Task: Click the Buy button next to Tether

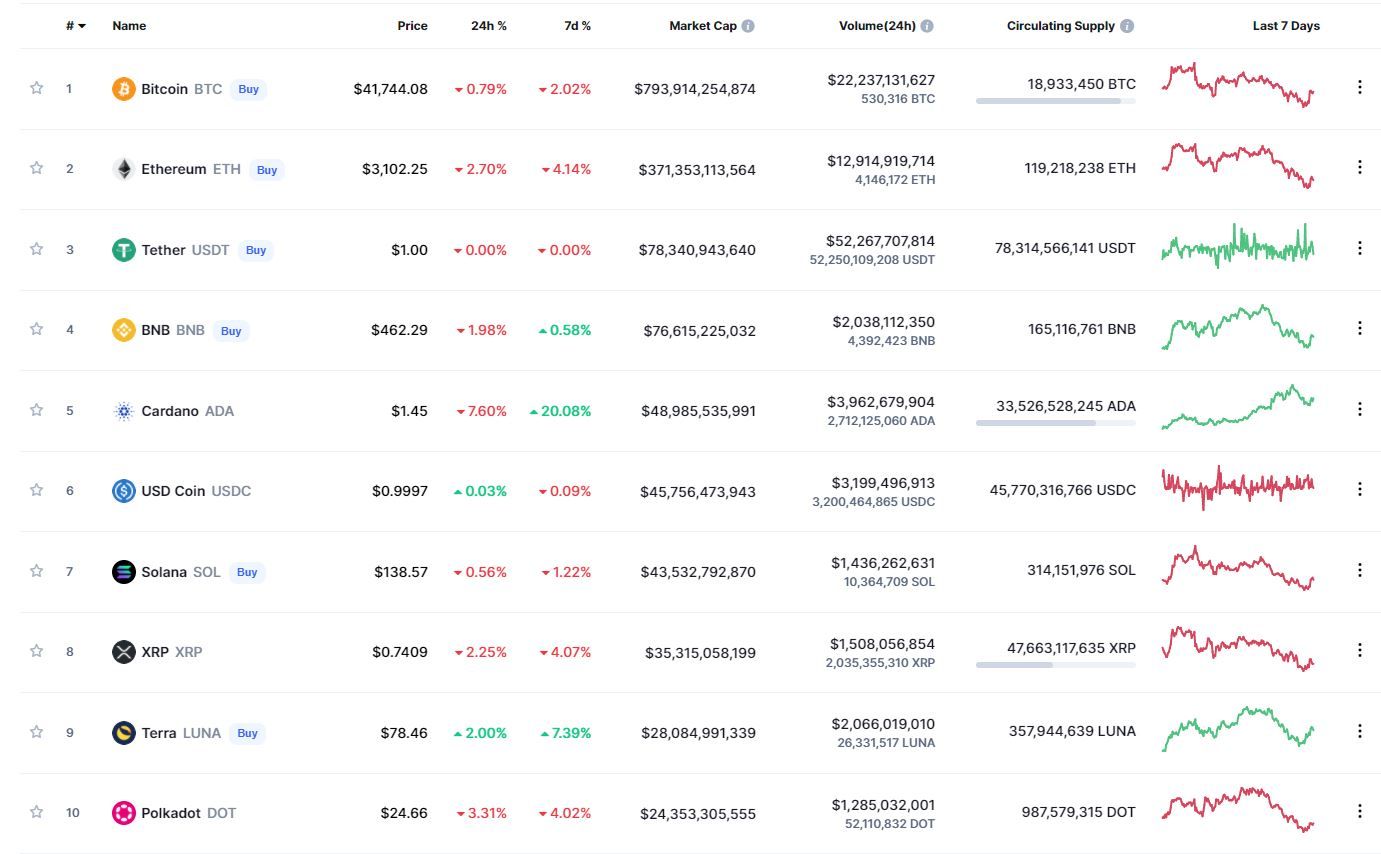Action: coord(256,250)
